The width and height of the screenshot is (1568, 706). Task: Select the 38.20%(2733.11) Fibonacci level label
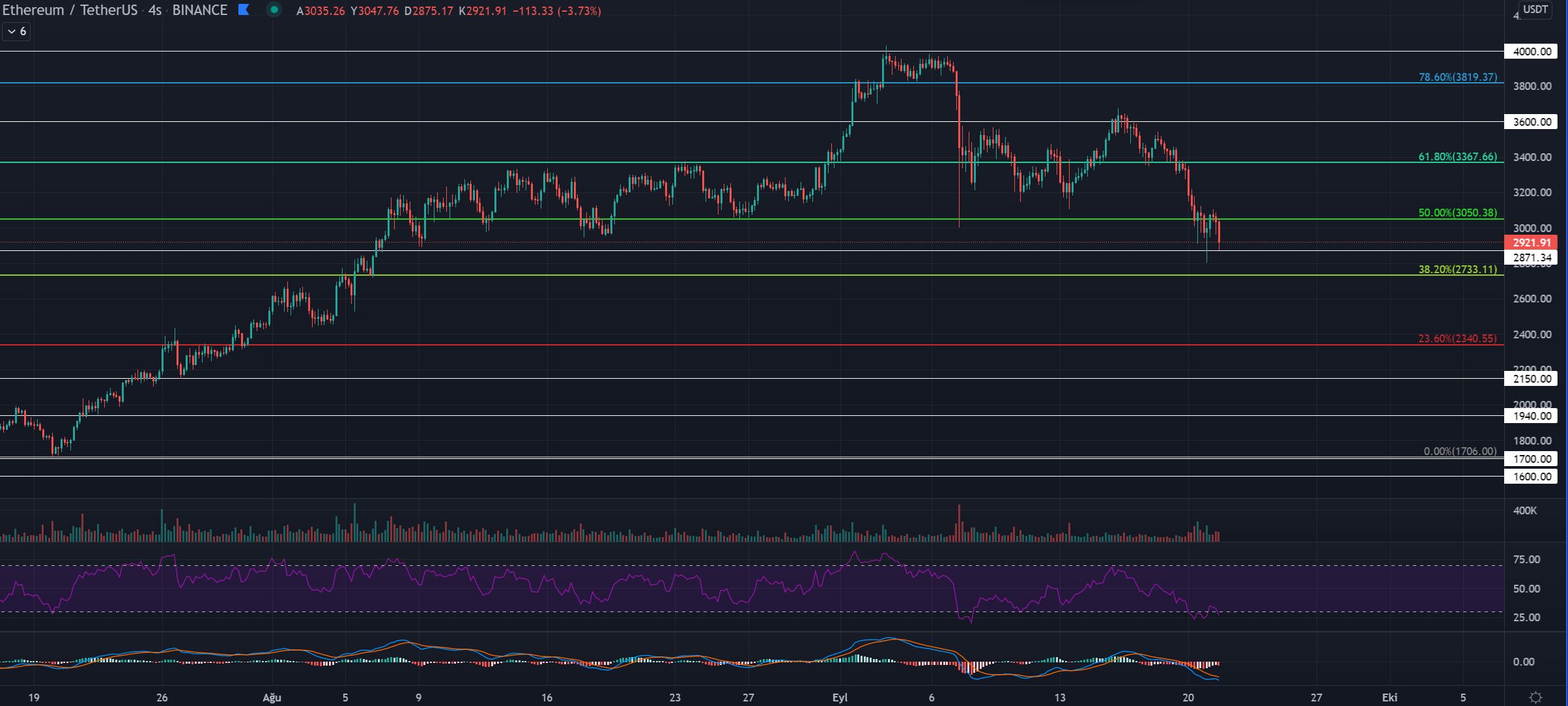point(1457,269)
